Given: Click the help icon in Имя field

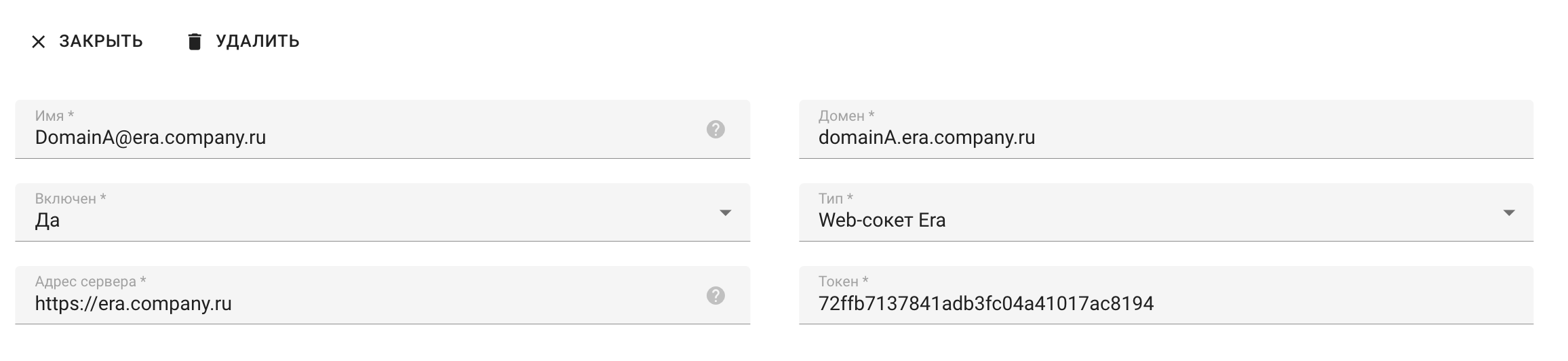Looking at the screenshot, I should click(x=716, y=130).
